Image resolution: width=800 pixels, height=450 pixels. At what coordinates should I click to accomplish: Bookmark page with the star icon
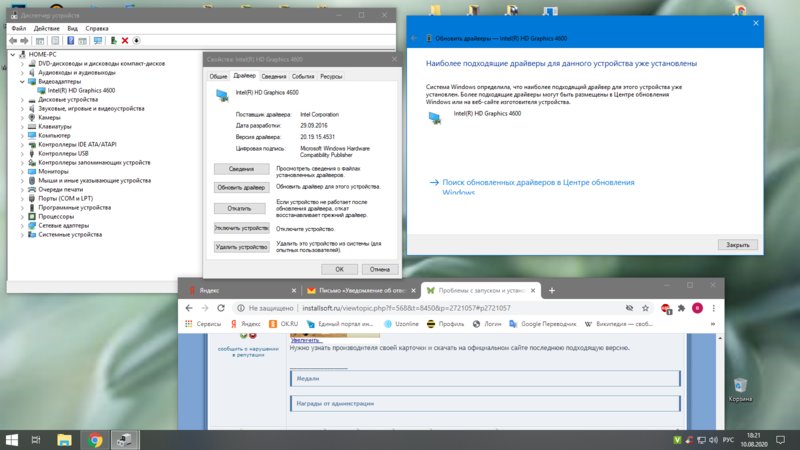[645, 308]
